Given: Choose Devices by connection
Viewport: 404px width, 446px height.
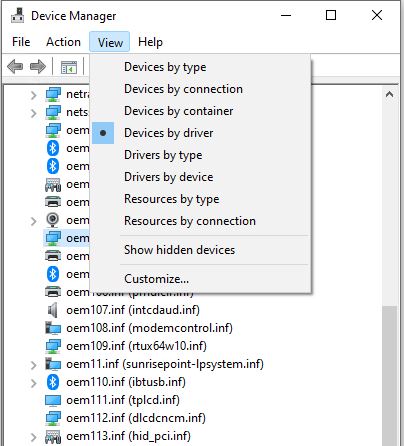Looking at the screenshot, I should pyautogui.click(x=200, y=89).
